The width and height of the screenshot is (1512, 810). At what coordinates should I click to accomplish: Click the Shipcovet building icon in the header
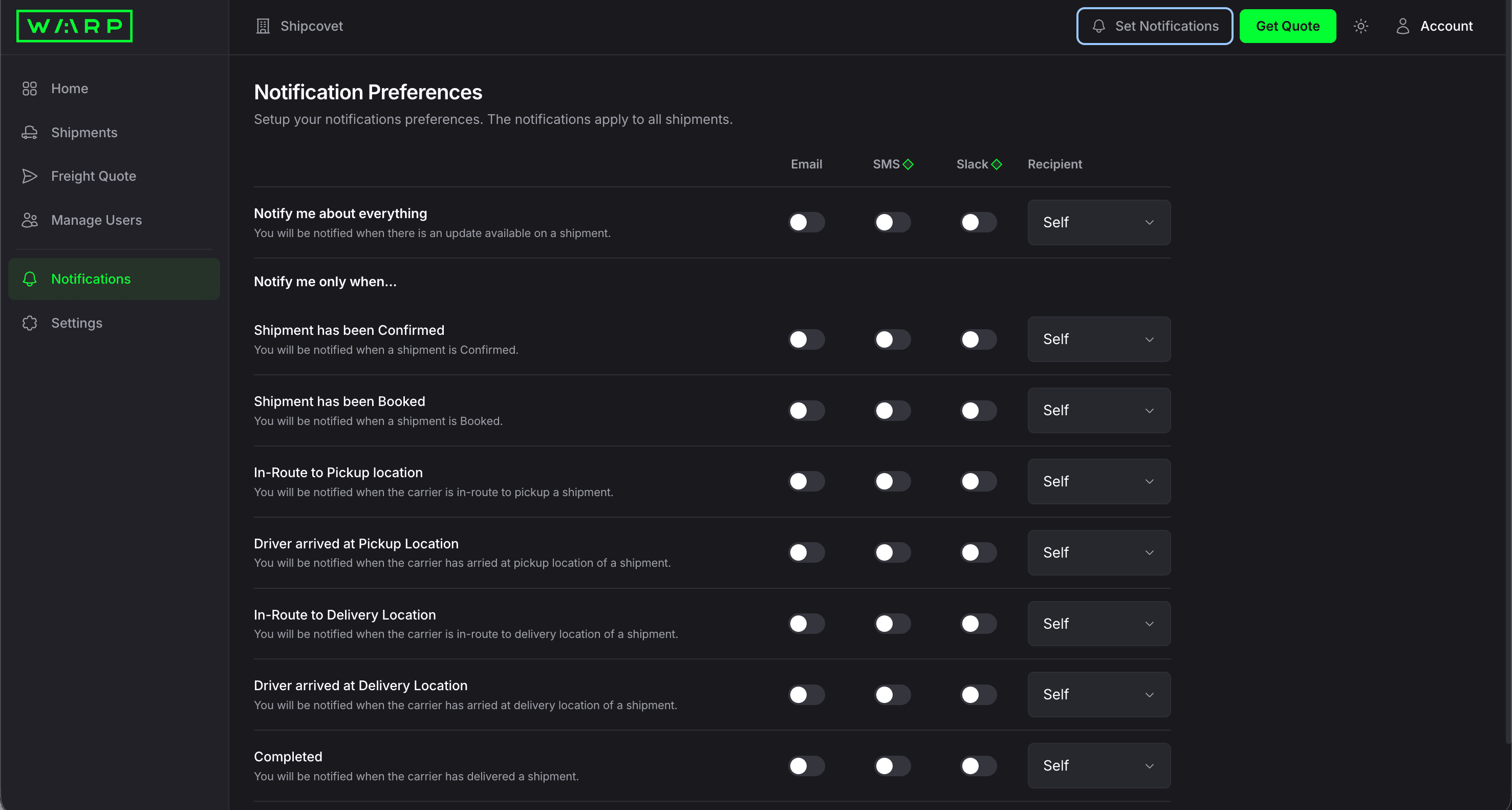pos(263,26)
